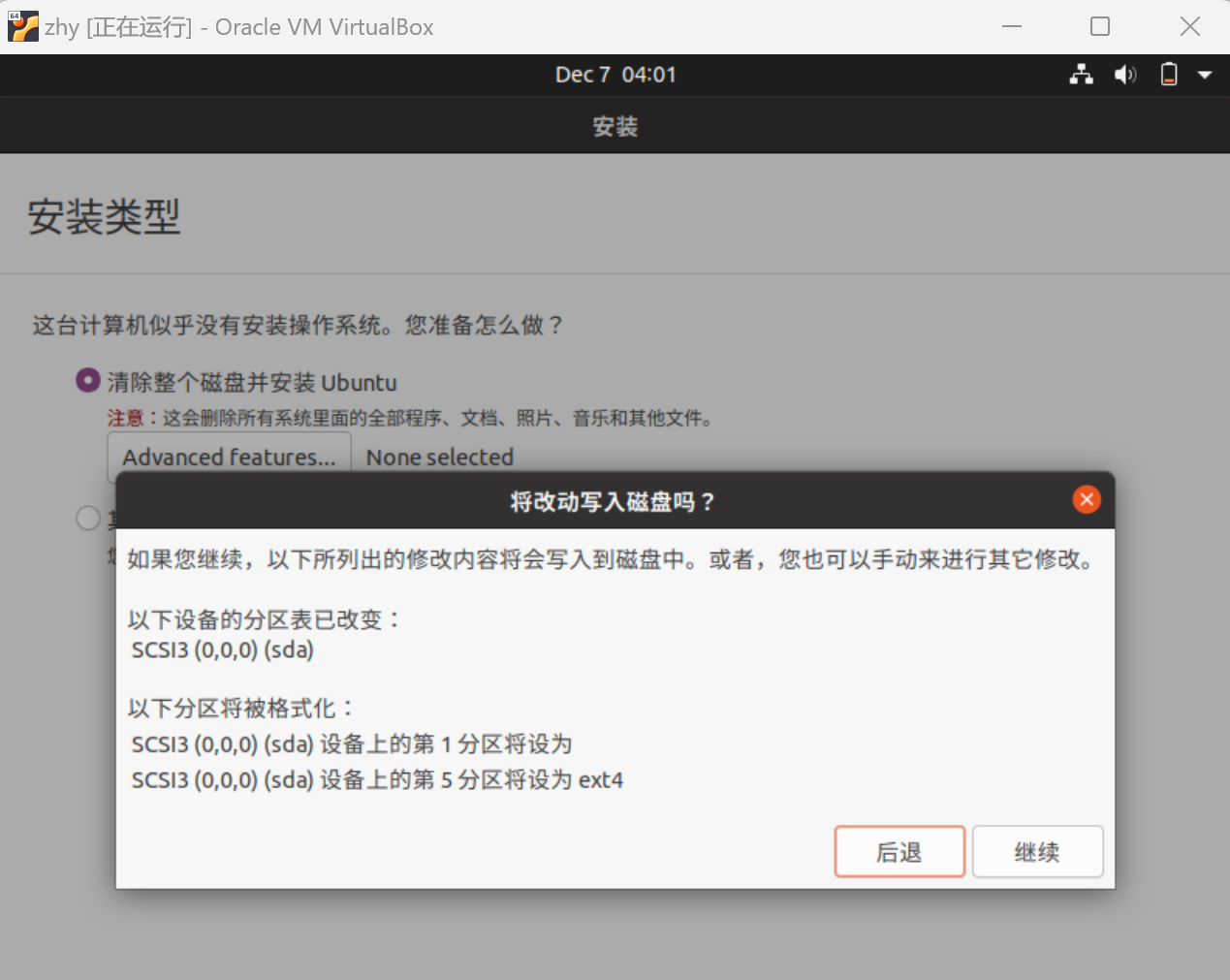Expand the system menu dropdown arrow

pyautogui.click(x=1205, y=75)
